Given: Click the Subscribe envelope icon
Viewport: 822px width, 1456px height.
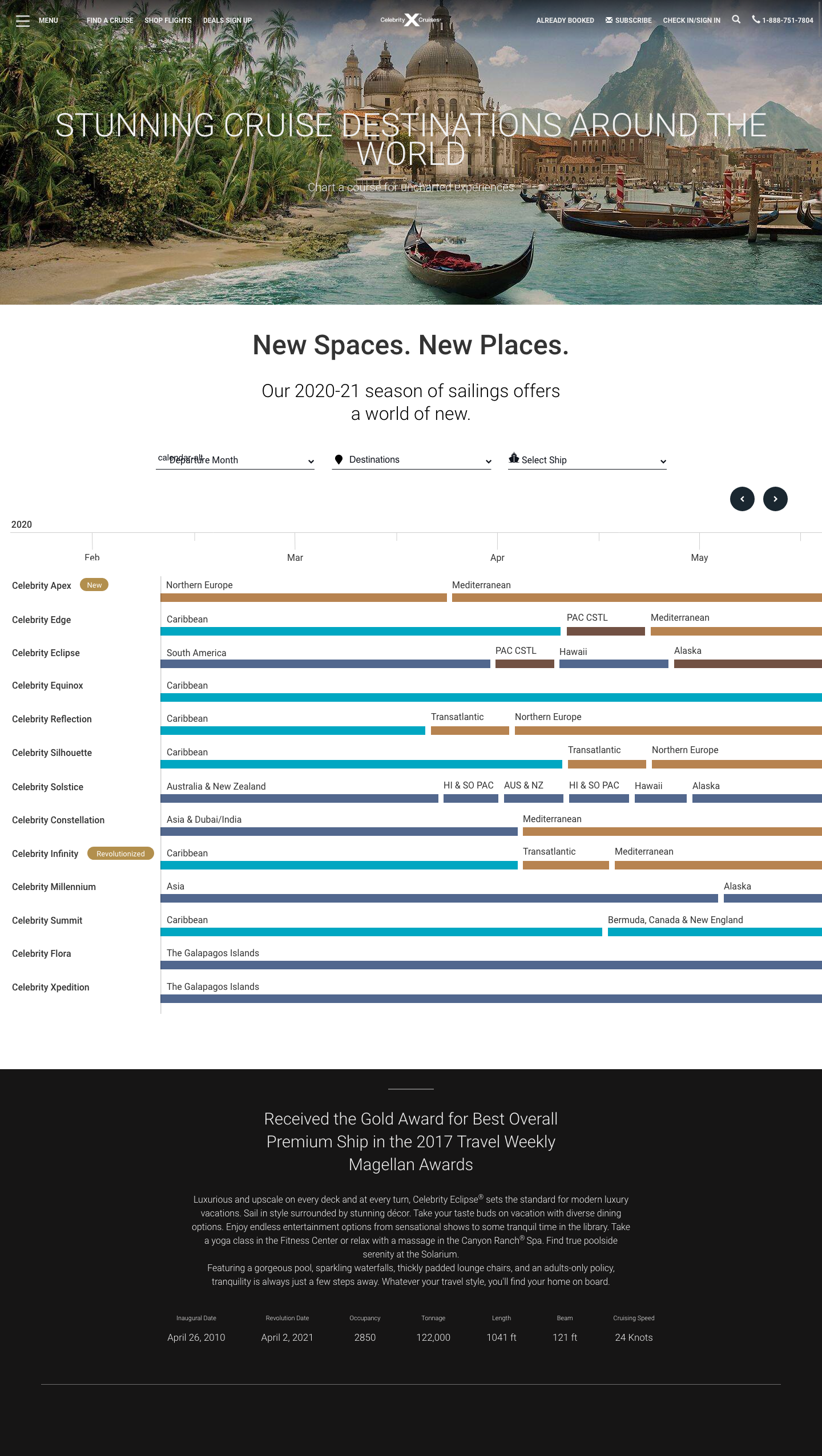Looking at the screenshot, I should (609, 20).
